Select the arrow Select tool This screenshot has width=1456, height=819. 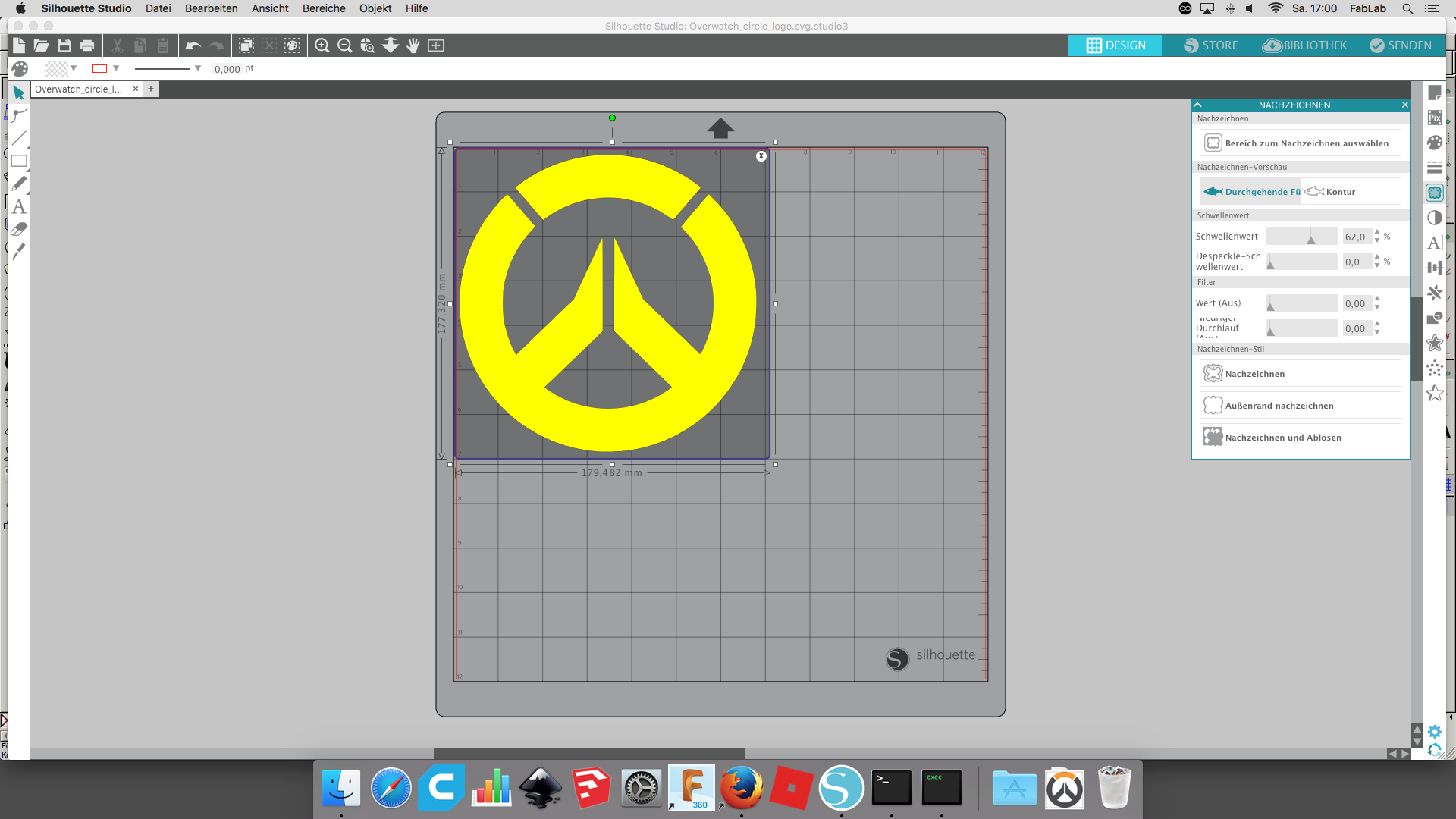tap(19, 93)
